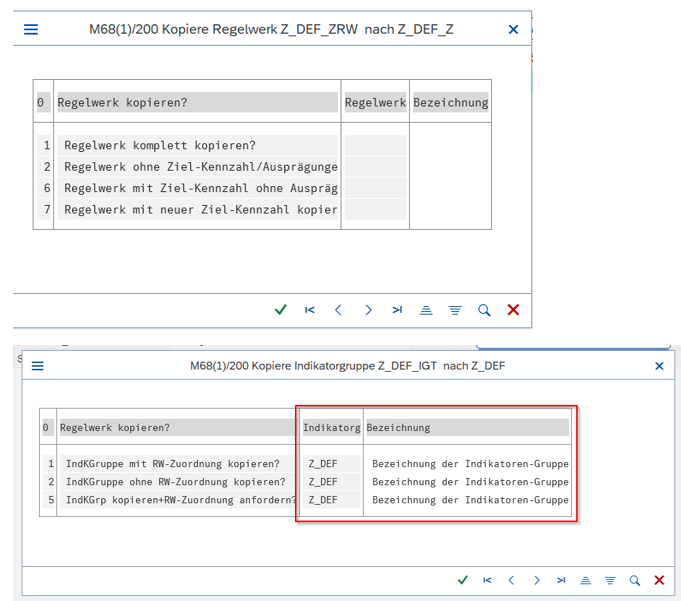Click red cancel X in Indikatorgruppe dialog toolbar

click(x=659, y=580)
